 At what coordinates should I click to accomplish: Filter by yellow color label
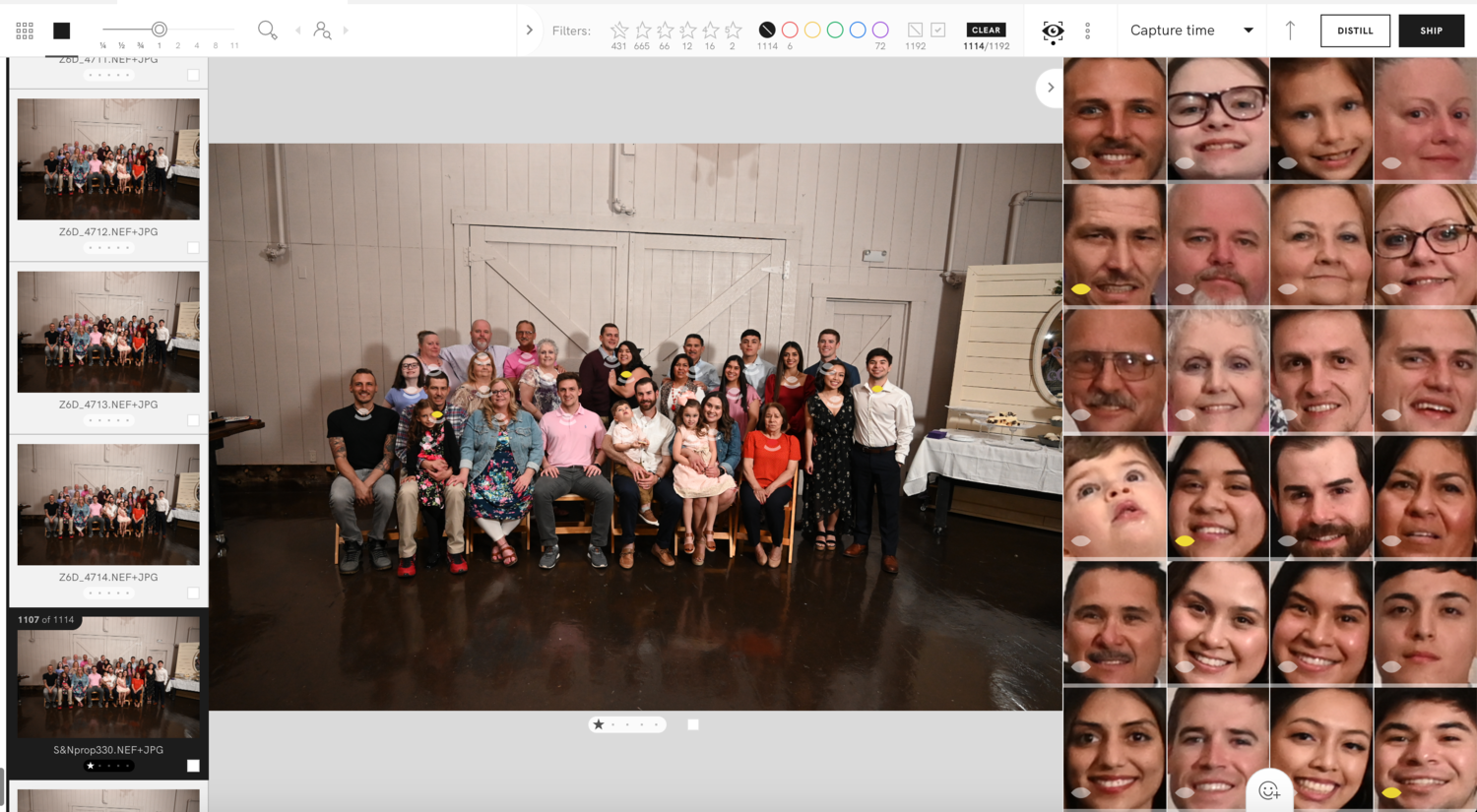coord(812,31)
